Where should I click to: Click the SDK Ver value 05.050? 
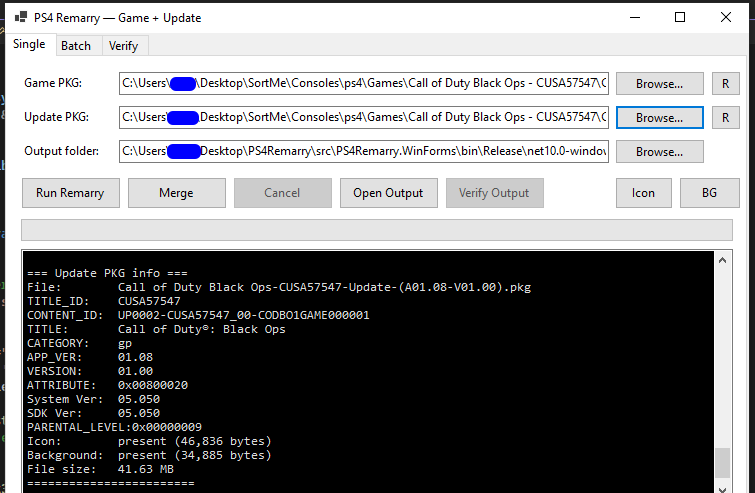pos(139,413)
